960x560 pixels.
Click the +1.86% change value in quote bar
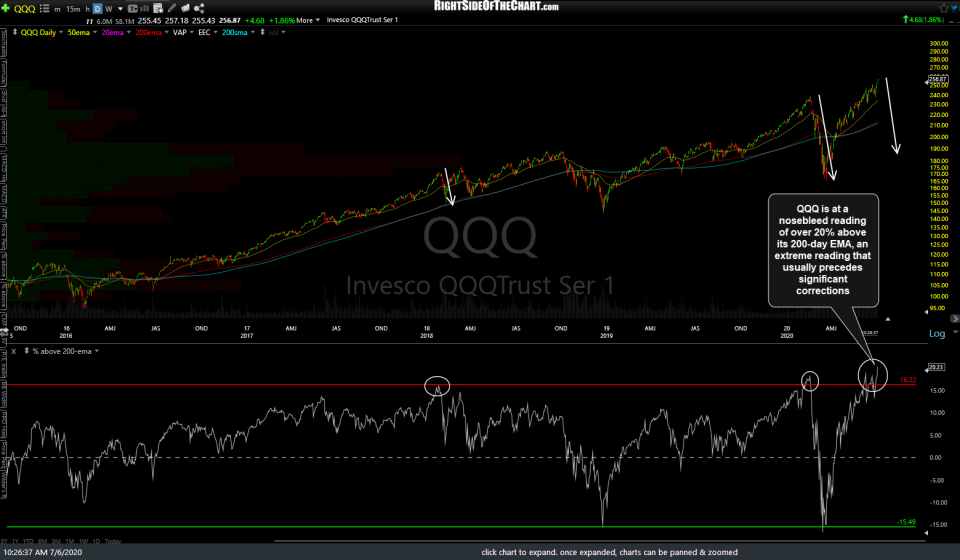click(282, 20)
